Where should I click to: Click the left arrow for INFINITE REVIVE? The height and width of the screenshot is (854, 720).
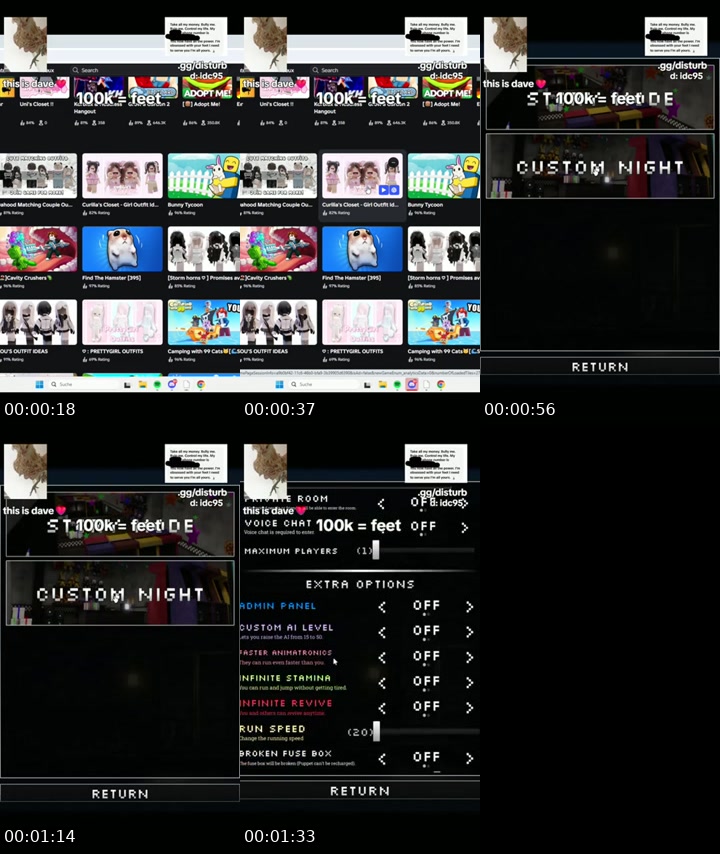point(382,707)
